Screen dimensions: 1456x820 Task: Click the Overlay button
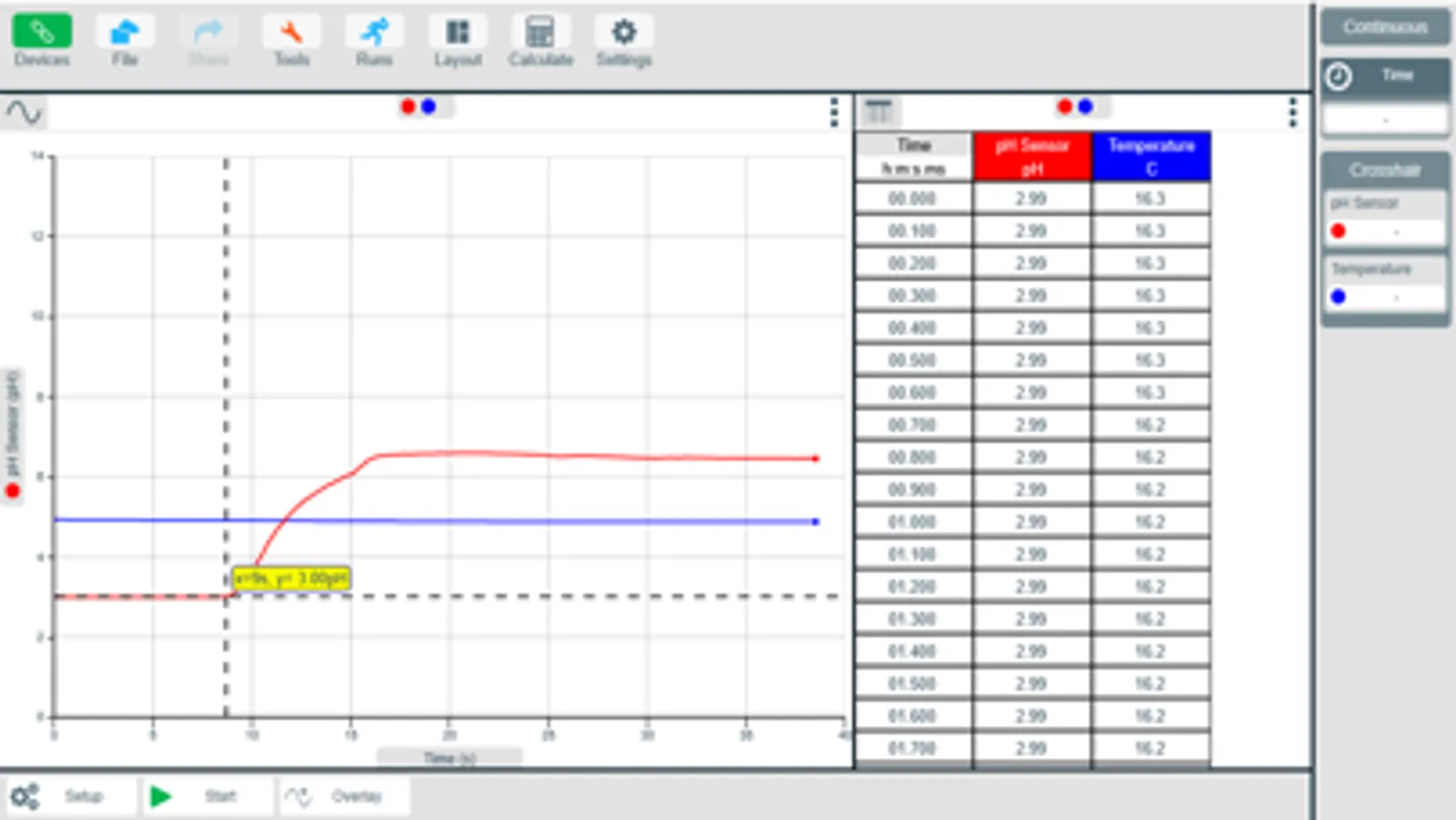tap(344, 796)
